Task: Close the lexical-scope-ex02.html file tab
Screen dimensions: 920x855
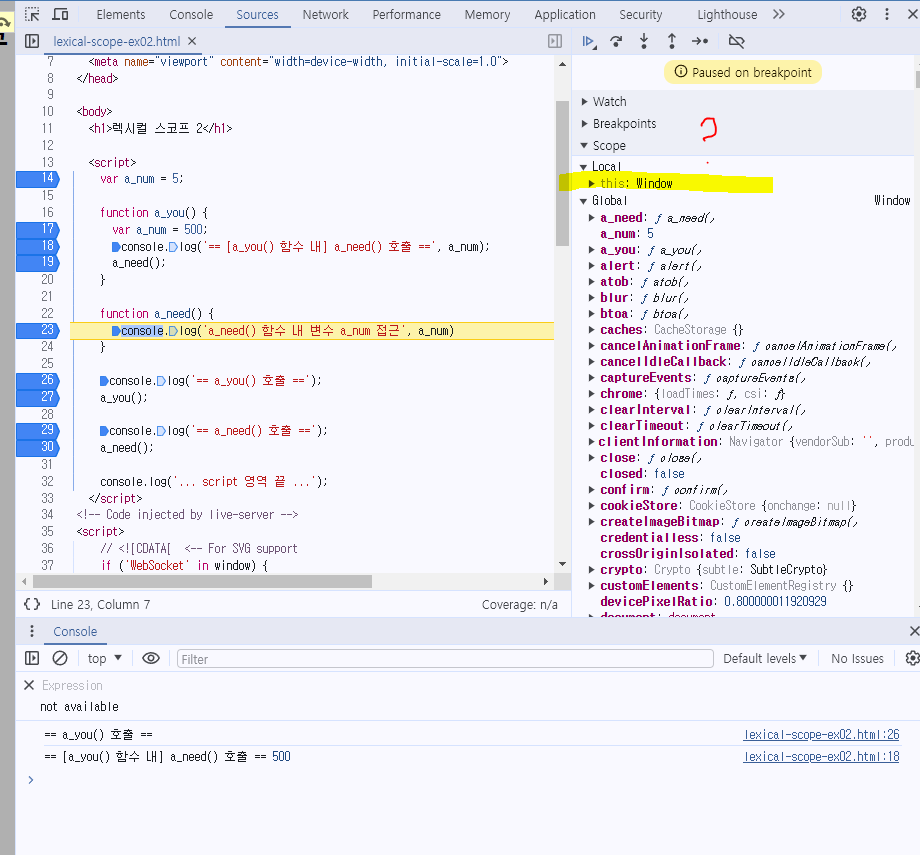Action: tap(192, 41)
